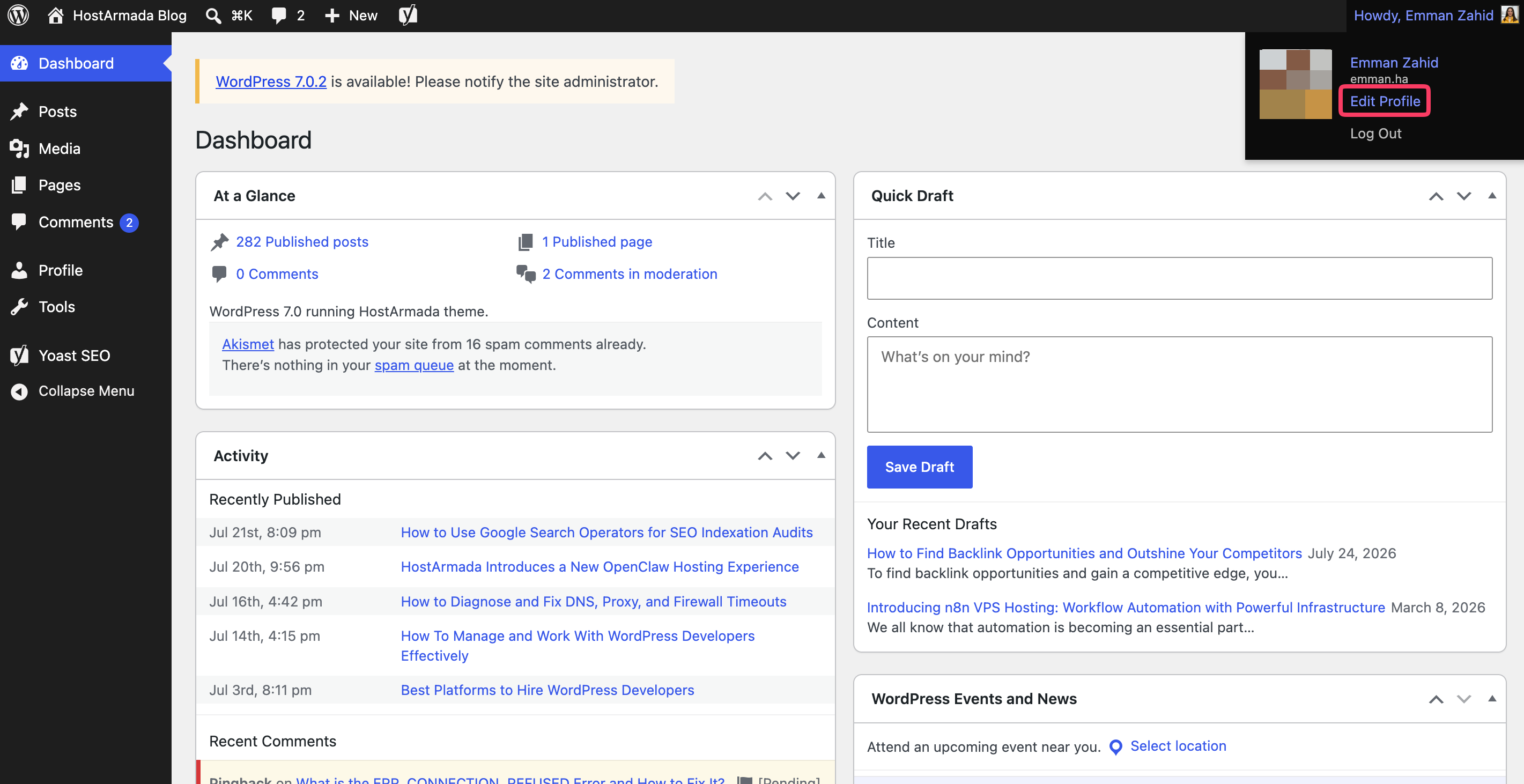Click the location pin icon beside Select location

(x=1116, y=746)
